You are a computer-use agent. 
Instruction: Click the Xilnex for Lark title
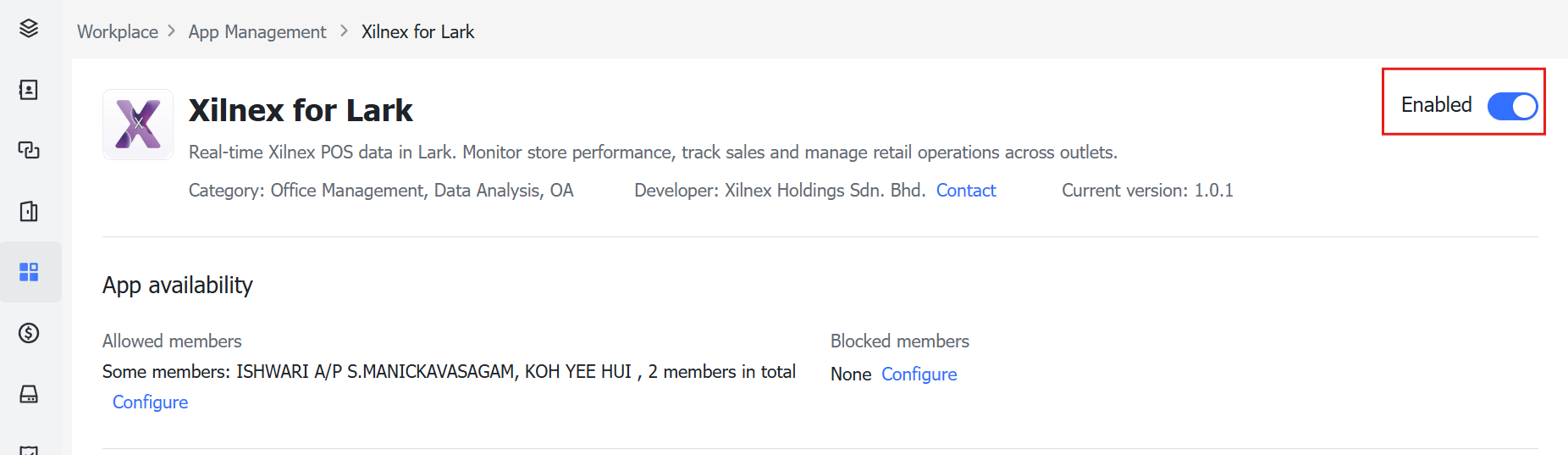301,110
